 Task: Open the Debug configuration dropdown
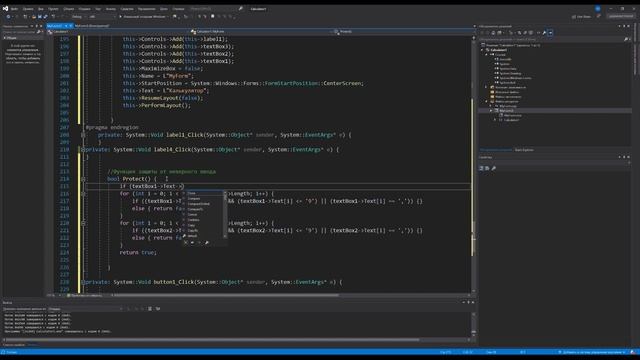[79, 17]
